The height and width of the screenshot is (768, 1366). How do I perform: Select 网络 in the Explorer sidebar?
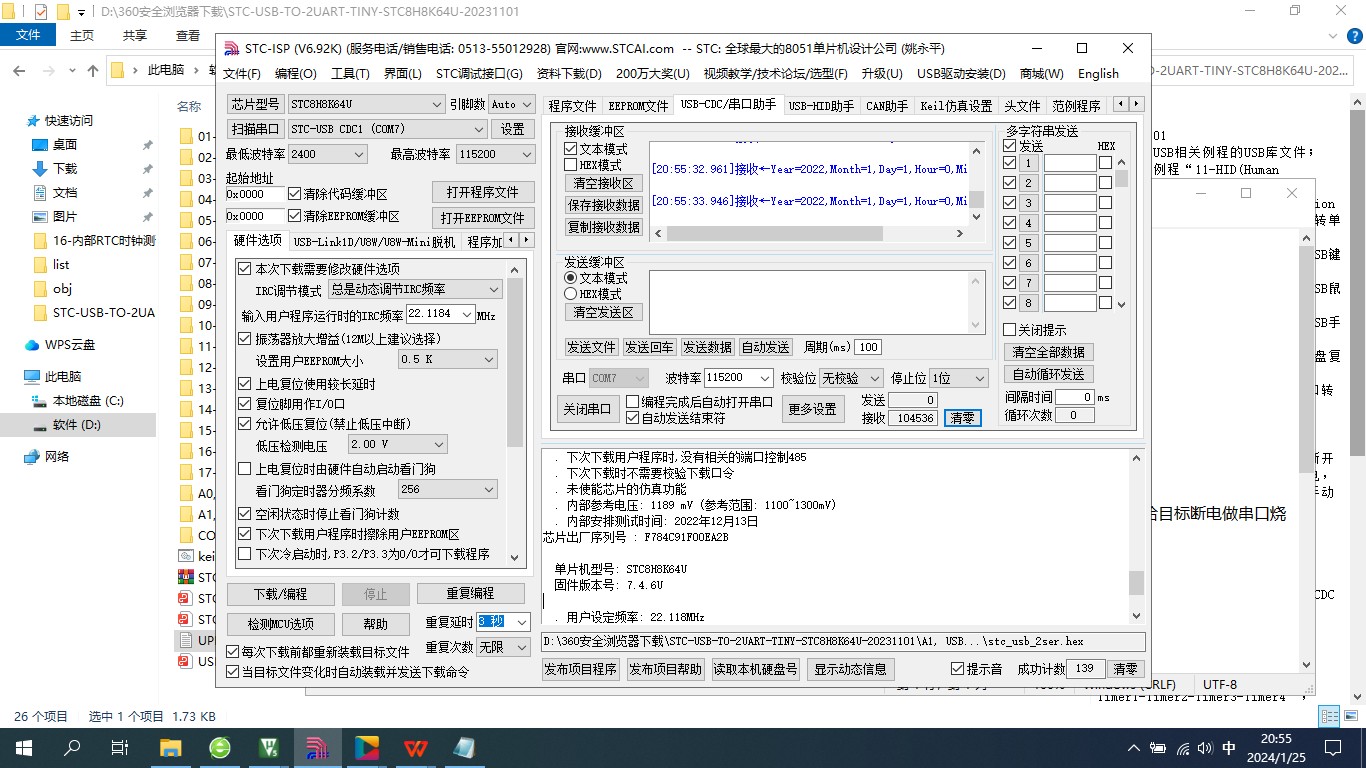pyautogui.click(x=57, y=456)
